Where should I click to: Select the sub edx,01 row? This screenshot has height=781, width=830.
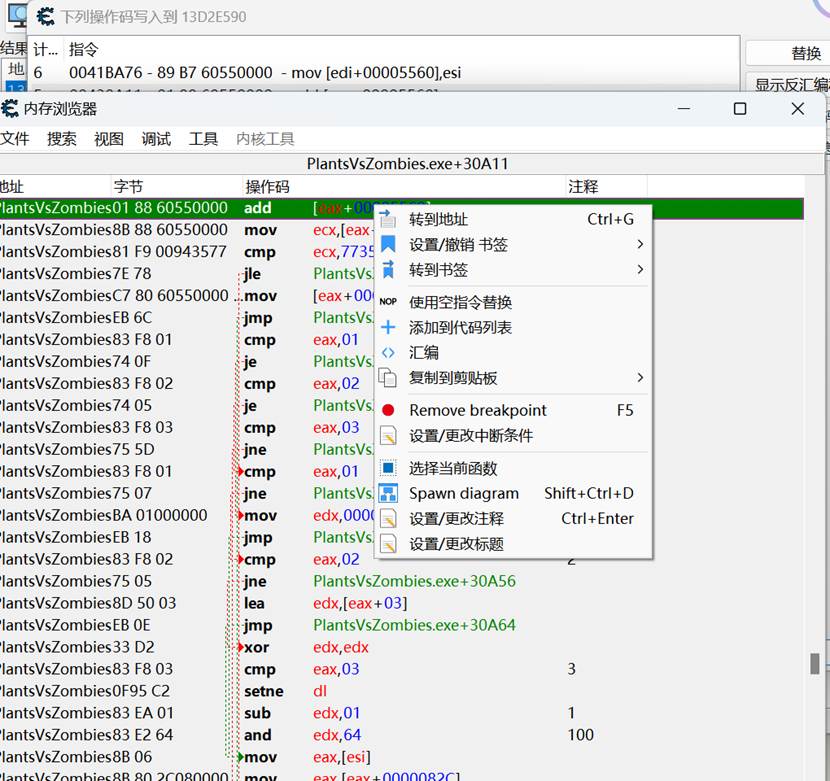(x=402, y=713)
